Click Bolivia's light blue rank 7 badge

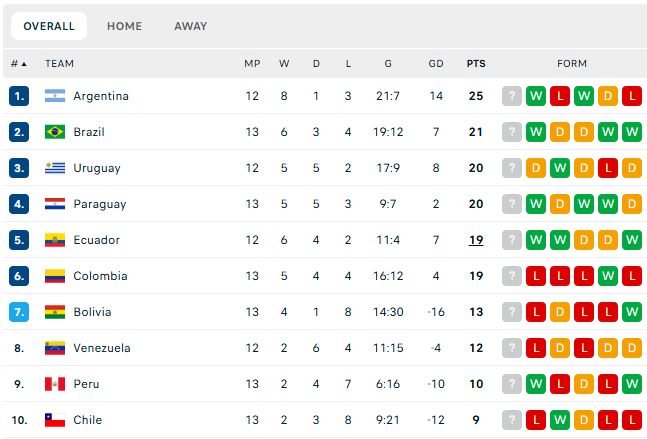pos(19,312)
